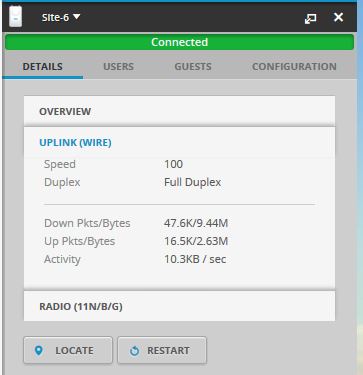Expand the Overview section
363x375 pixels.
[x=179, y=111]
